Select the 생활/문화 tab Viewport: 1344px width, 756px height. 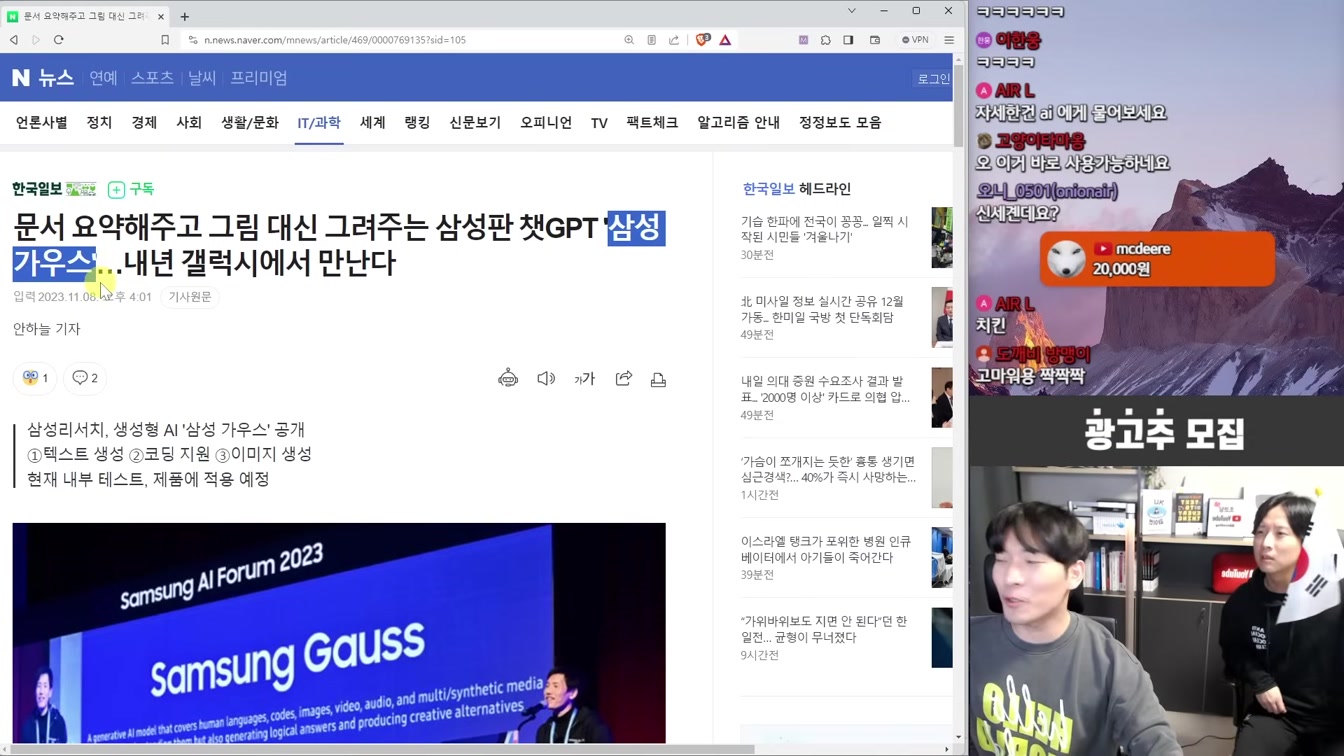coord(250,123)
